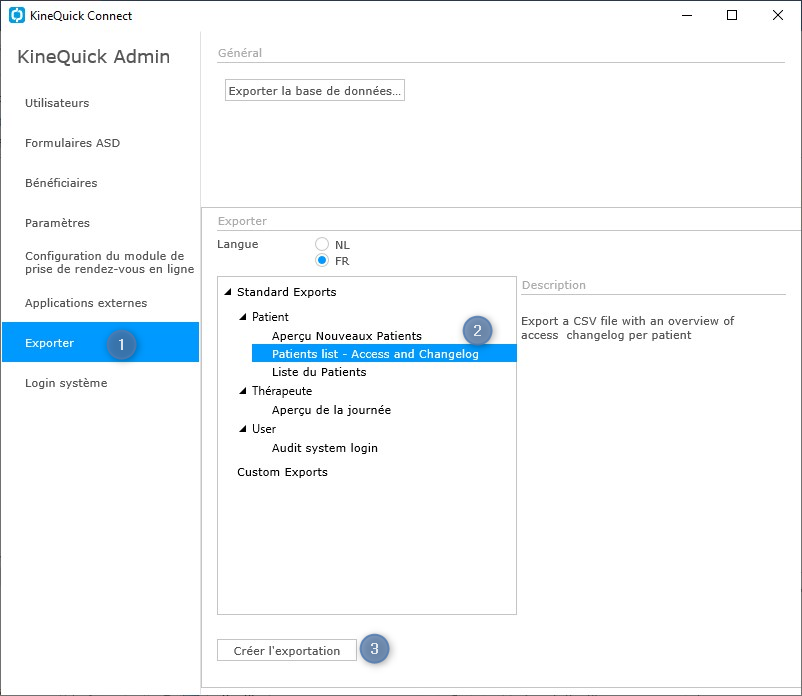The height and width of the screenshot is (696, 802).
Task: Open Configuration du module de prise de rendez-vous
Action: click(x=109, y=262)
